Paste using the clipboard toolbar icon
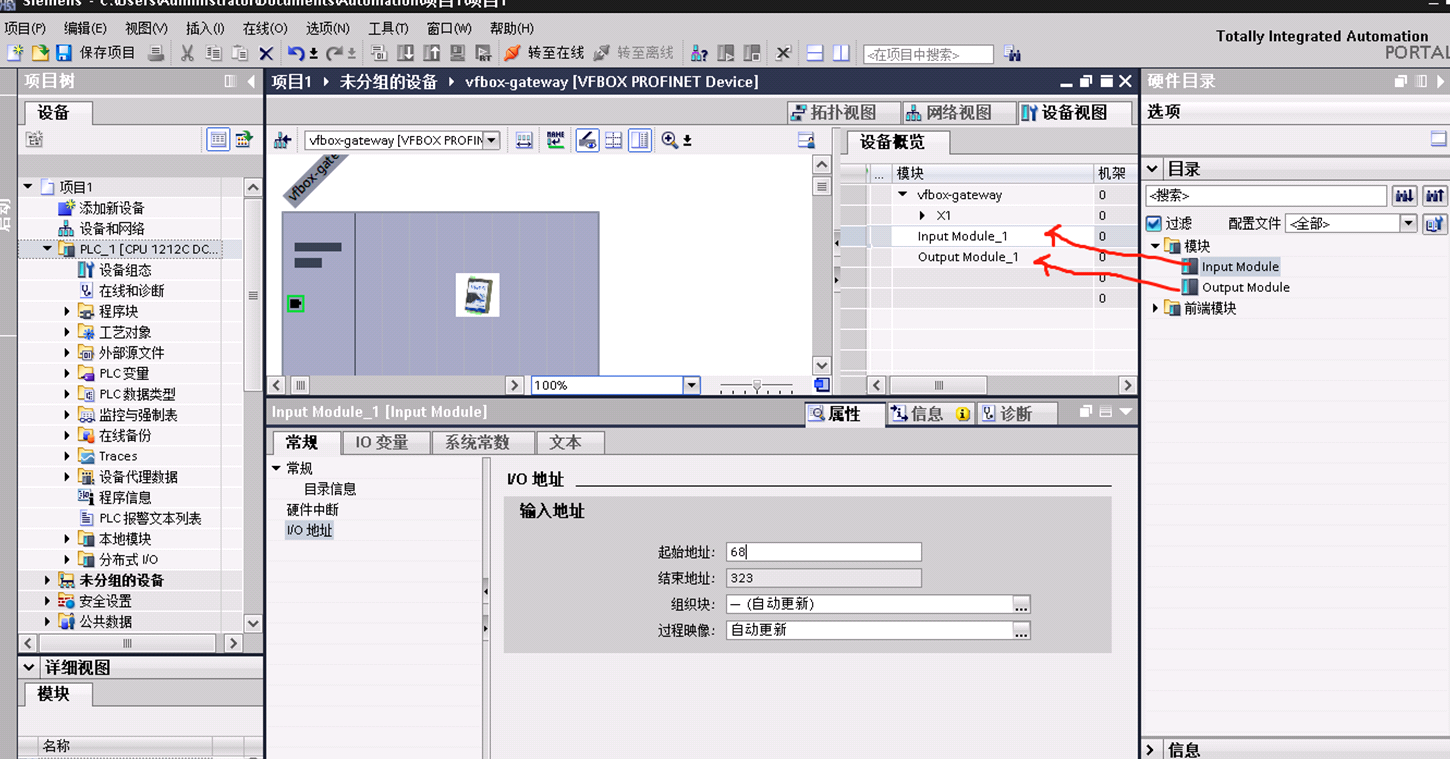Screen dimensions: 1450x759 pos(240,53)
